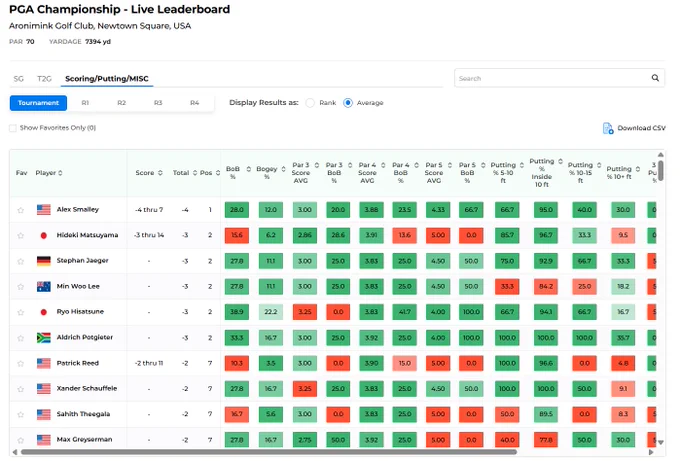This screenshot has height=461, width=680.
Task: Click Hideki Matsuyama's Japan flag
Action: click(44, 235)
